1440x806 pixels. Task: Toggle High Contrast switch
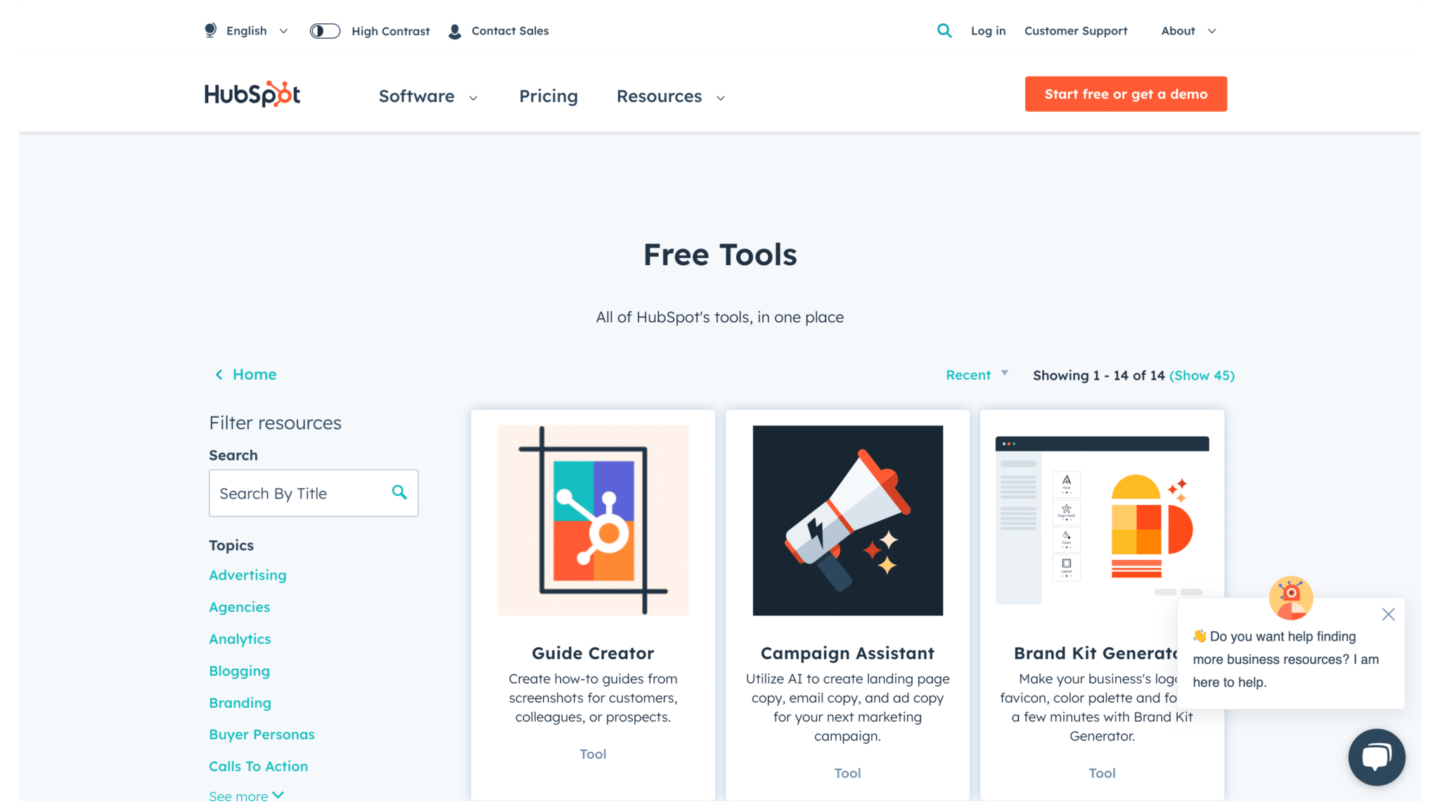325,31
